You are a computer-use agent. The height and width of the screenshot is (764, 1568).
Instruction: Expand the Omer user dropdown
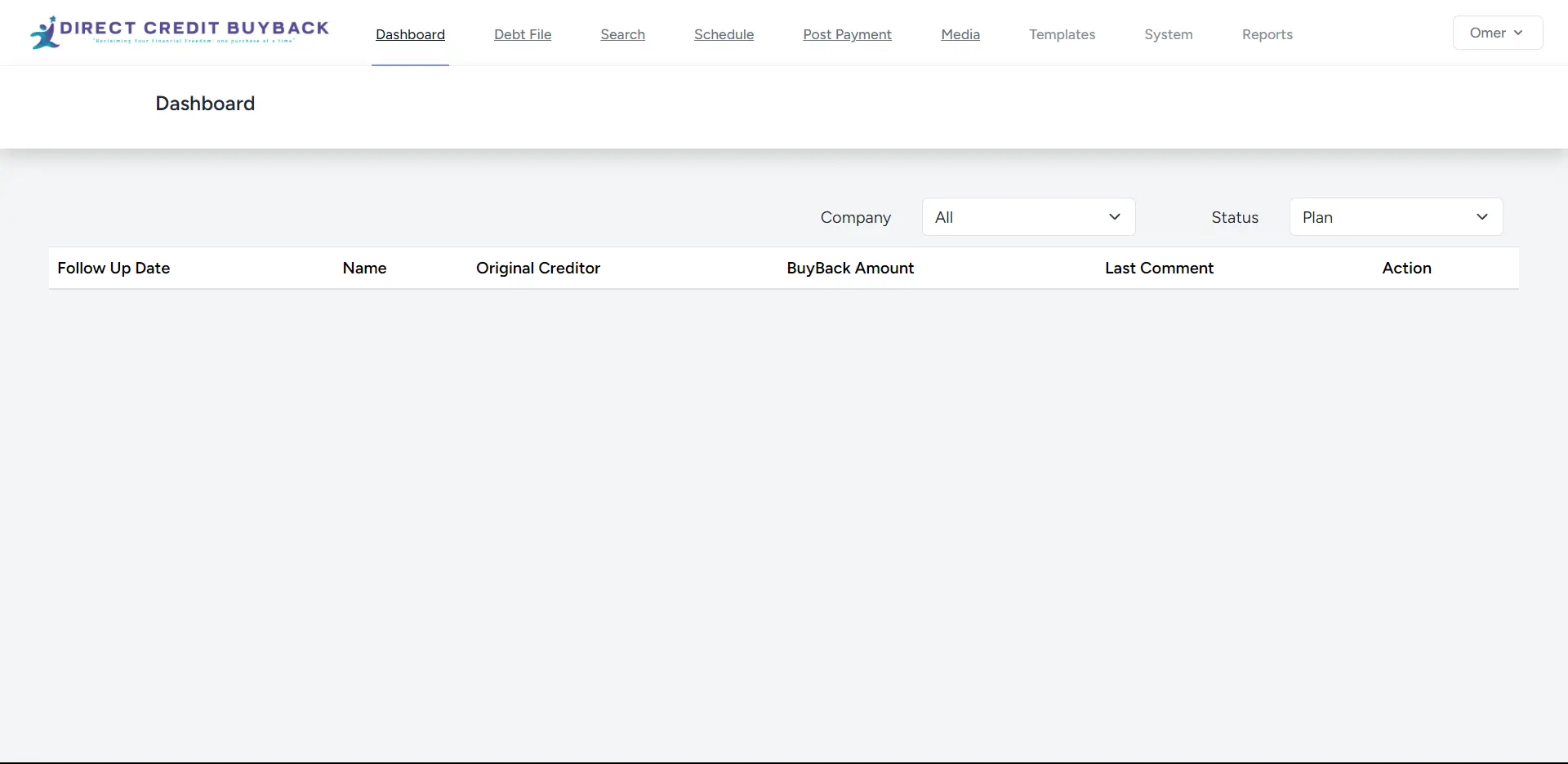1497,33
